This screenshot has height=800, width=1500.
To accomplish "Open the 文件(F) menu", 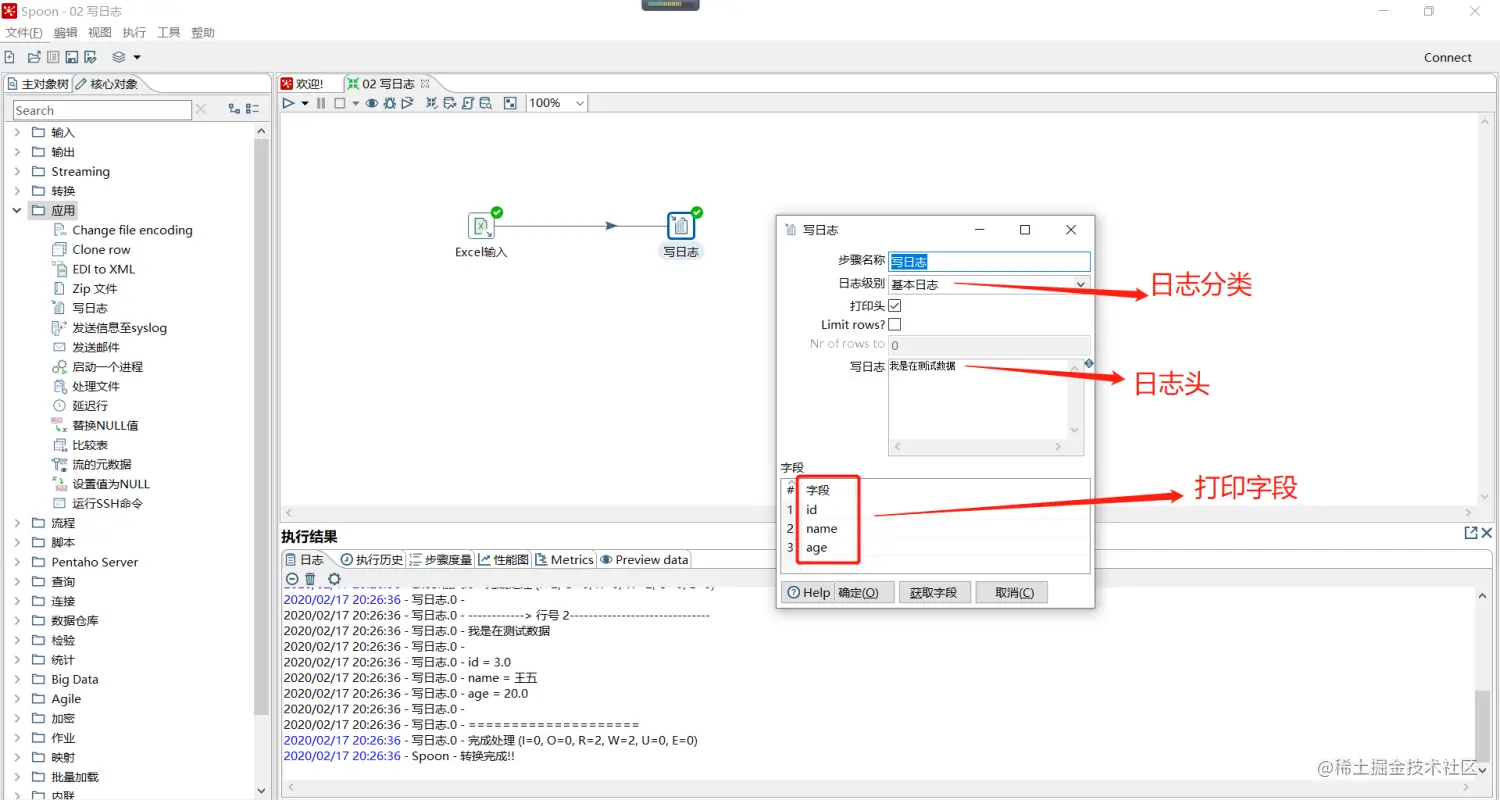I will click(x=24, y=33).
